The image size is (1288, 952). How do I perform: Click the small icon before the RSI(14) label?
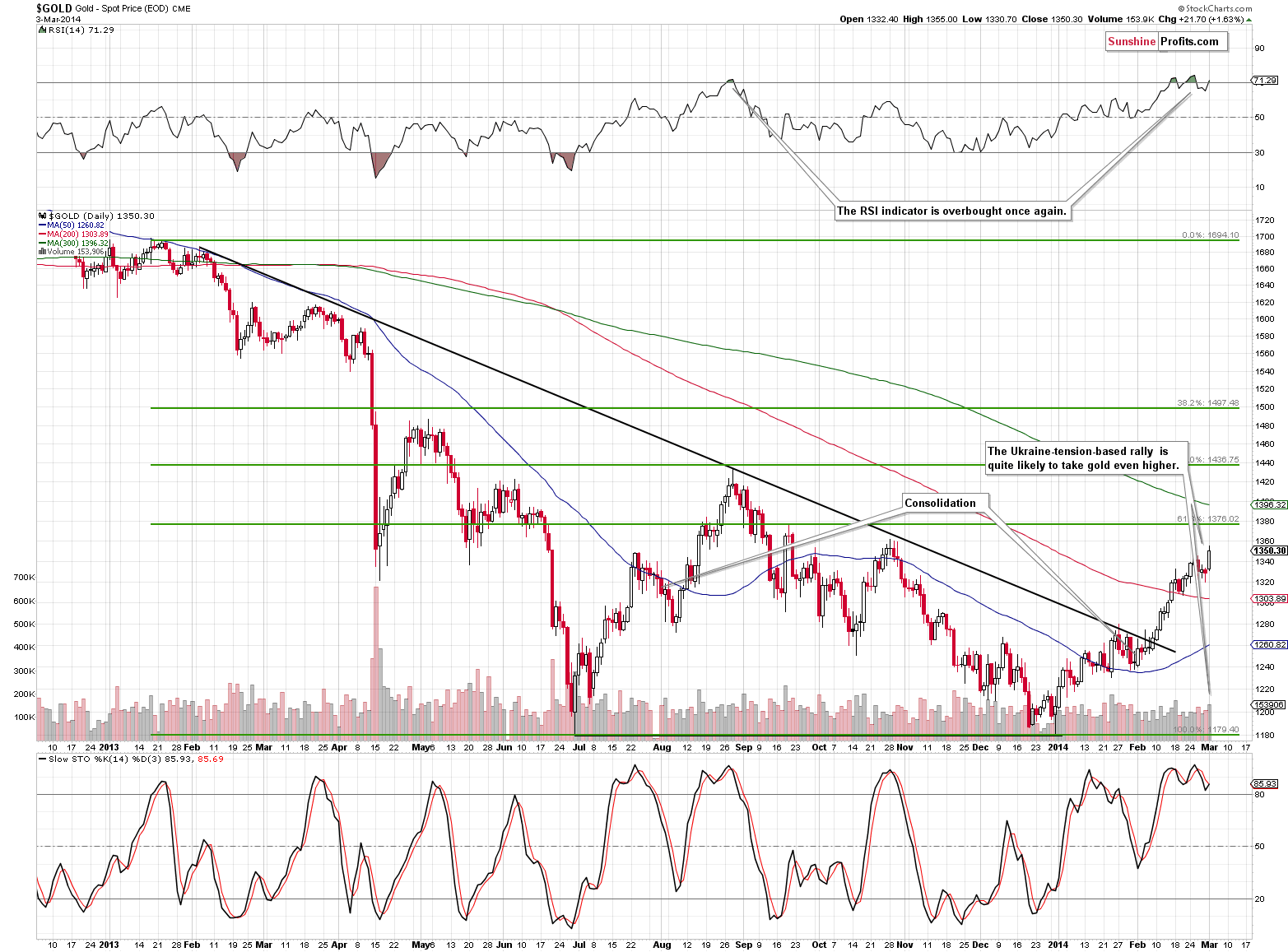[43, 30]
